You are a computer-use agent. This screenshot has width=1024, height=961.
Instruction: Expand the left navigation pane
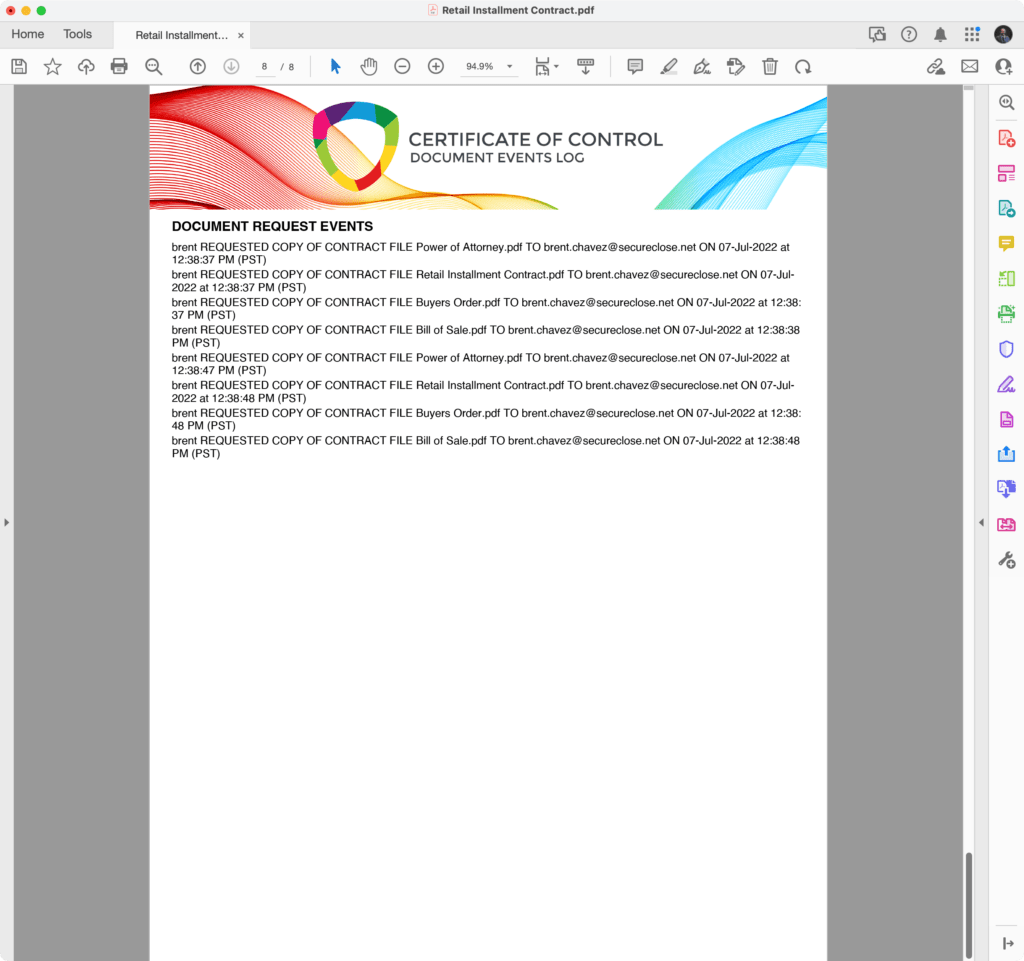(x=6, y=522)
